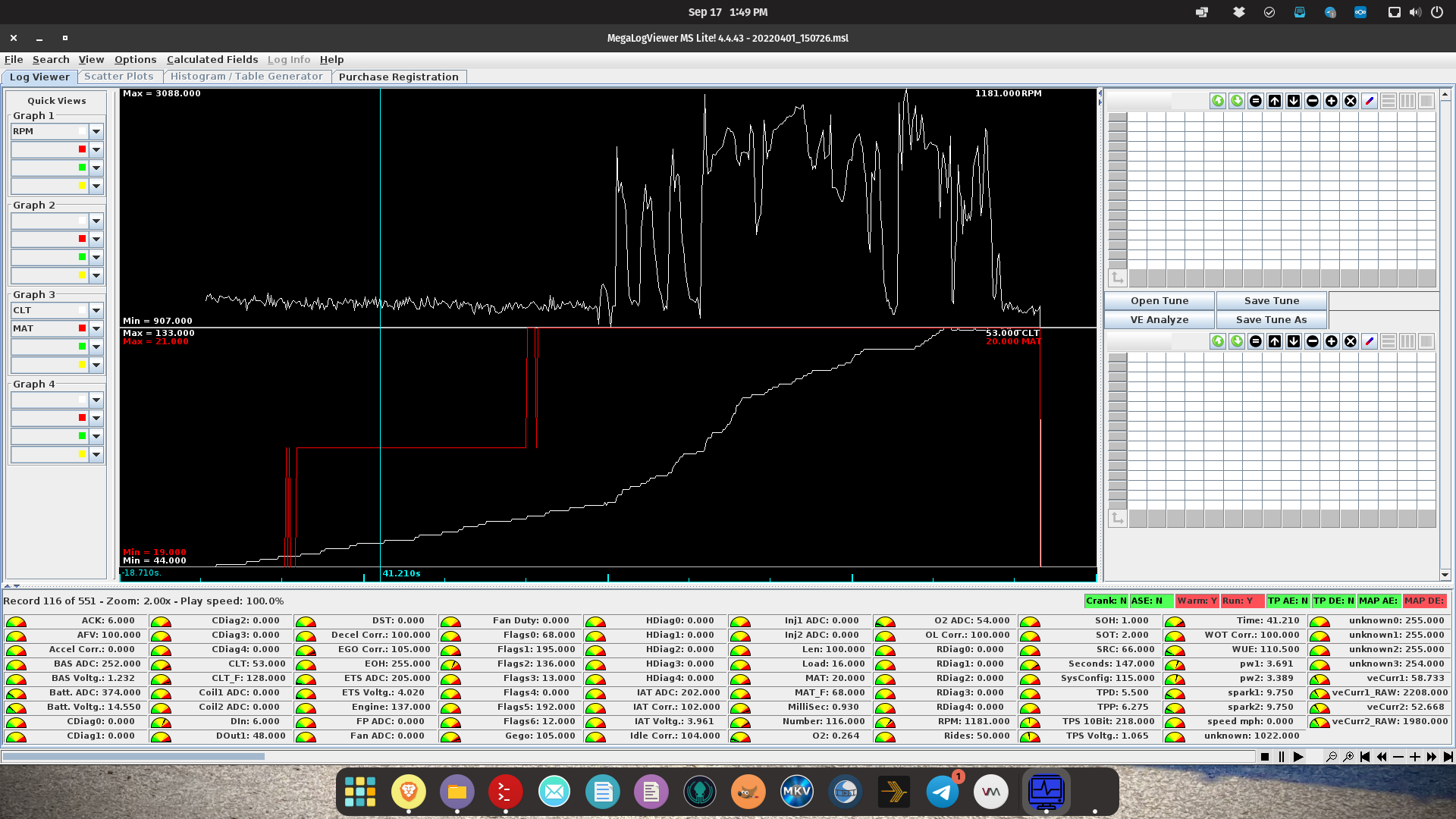Screen dimensions: 1456x819
Task: Click the pencil edit icon in table toolbar
Action: coord(1370,100)
